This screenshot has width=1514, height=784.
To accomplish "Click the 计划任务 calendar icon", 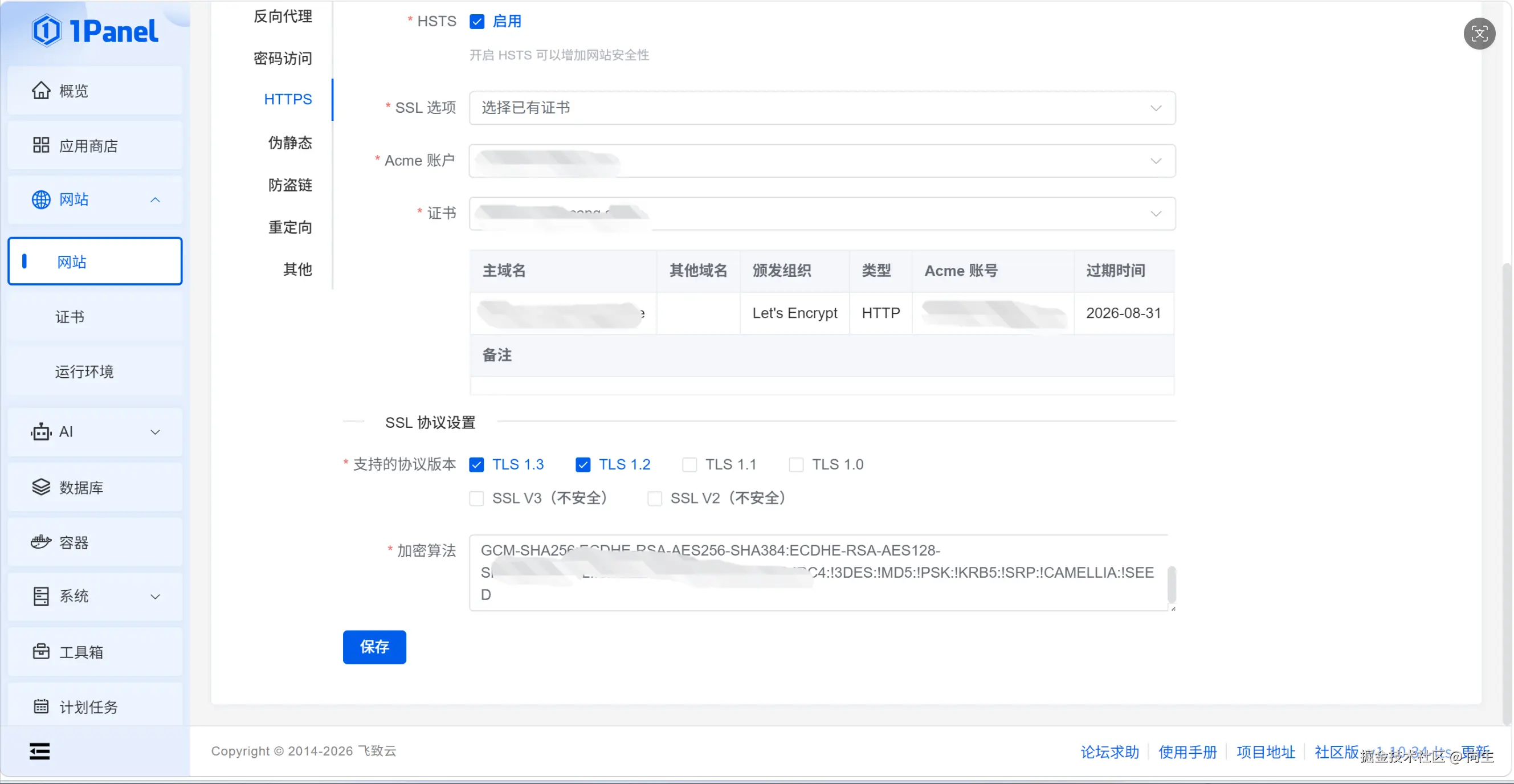I will [x=40, y=707].
